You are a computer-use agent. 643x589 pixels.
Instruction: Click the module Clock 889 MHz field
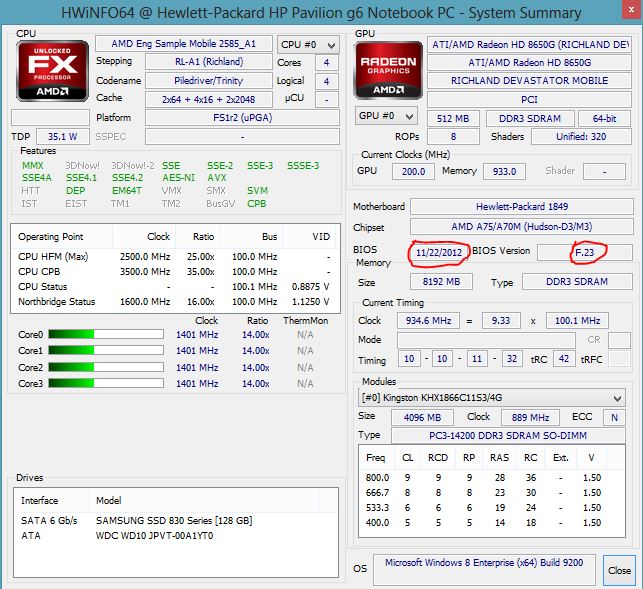pos(530,418)
